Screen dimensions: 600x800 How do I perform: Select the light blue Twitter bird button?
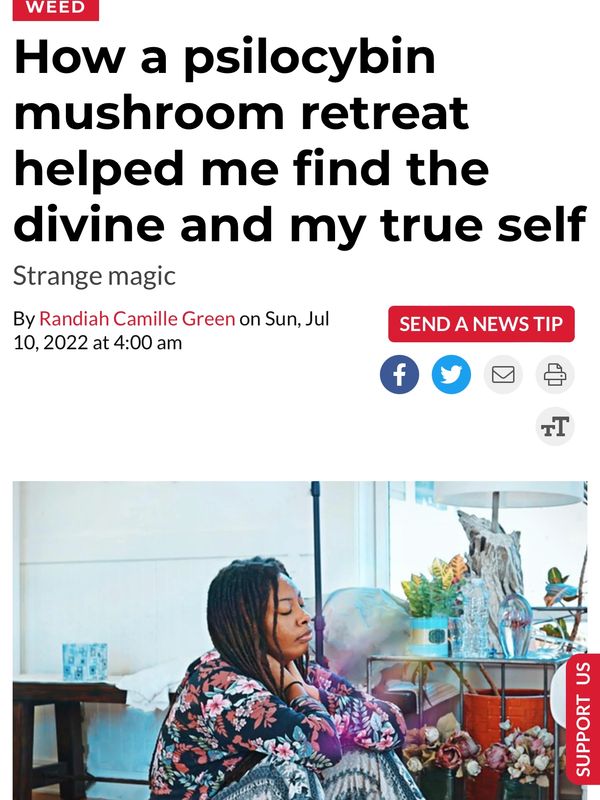click(x=451, y=374)
